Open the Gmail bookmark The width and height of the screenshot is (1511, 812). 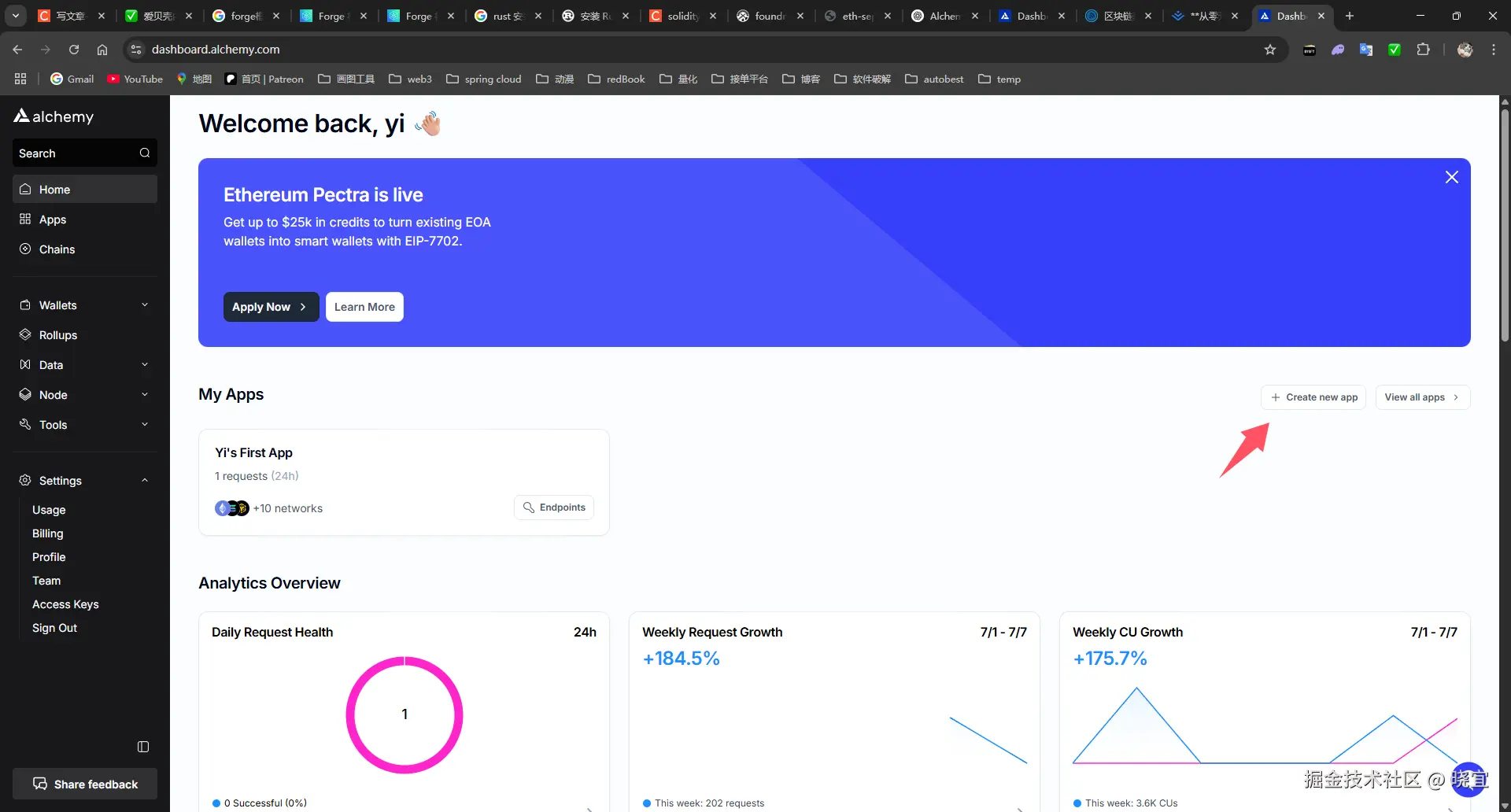pos(72,79)
